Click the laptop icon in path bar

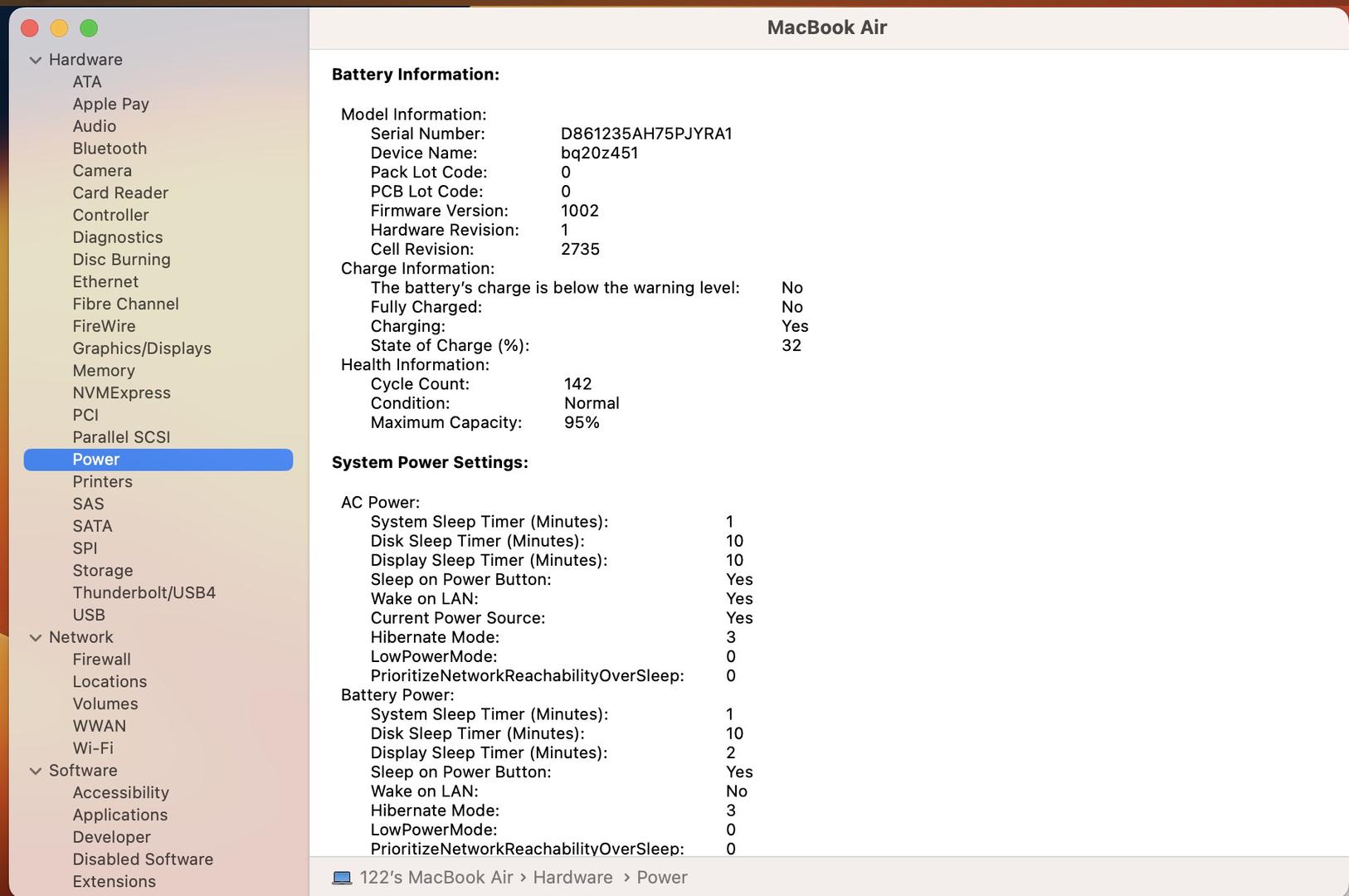click(x=342, y=878)
